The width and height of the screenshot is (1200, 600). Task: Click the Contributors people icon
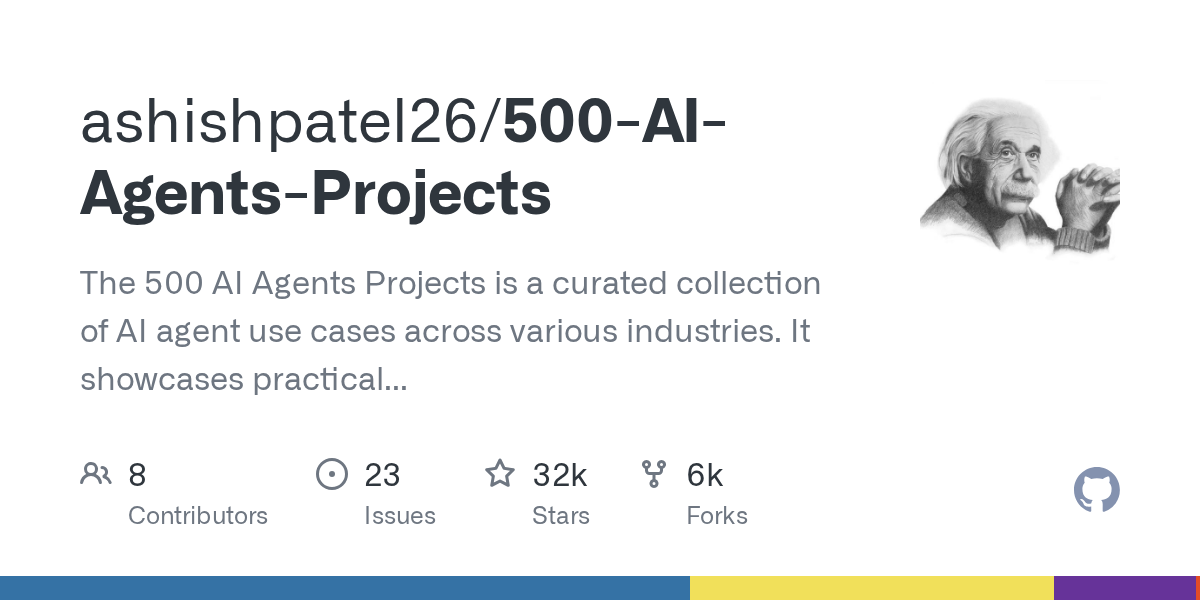click(x=96, y=473)
